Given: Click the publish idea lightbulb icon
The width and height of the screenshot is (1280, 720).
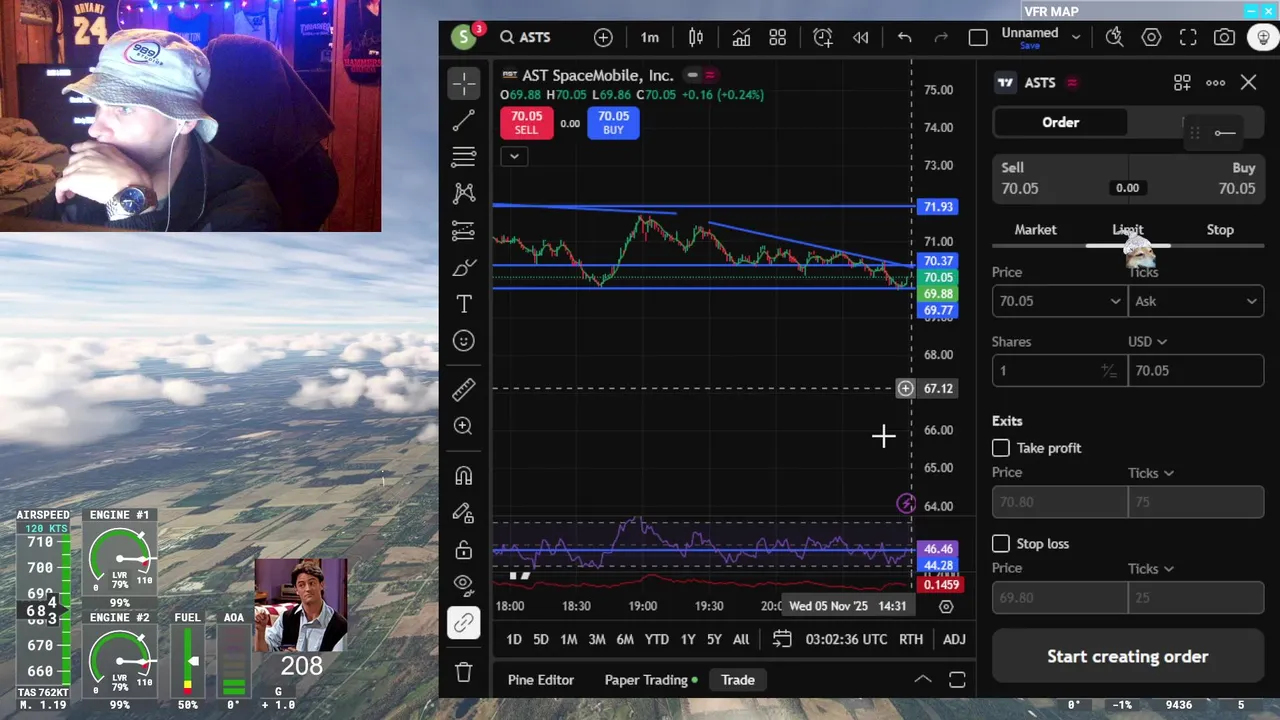Looking at the screenshot, I should click(x=1263, y=37).
